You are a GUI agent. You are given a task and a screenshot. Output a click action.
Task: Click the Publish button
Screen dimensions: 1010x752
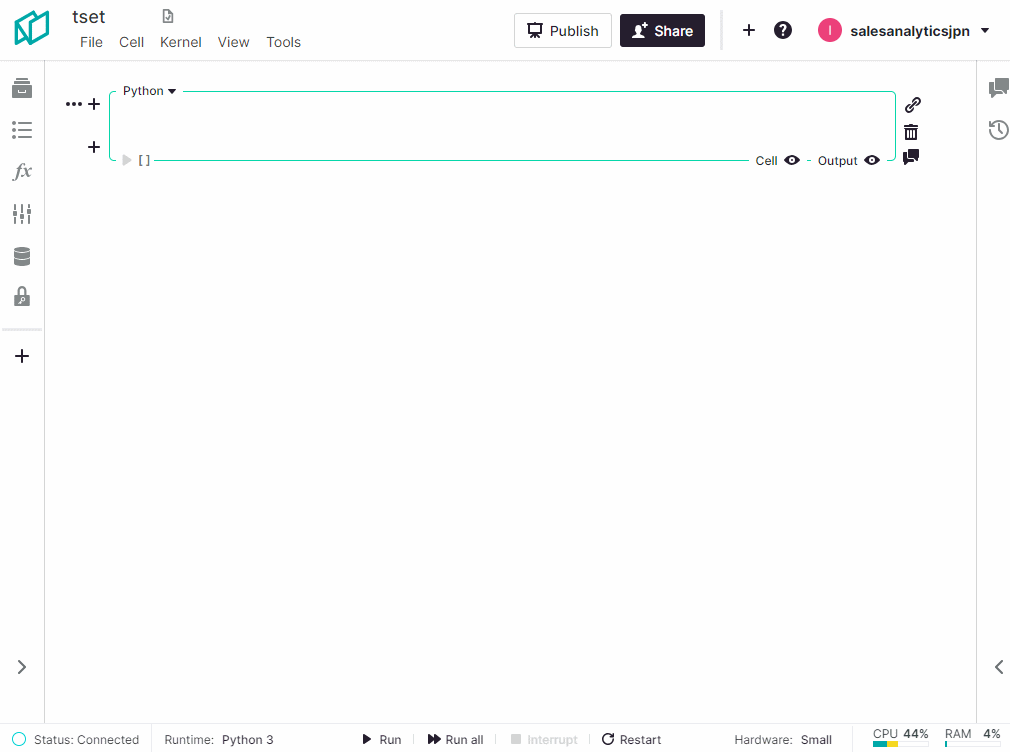click(x=562, y=31)
